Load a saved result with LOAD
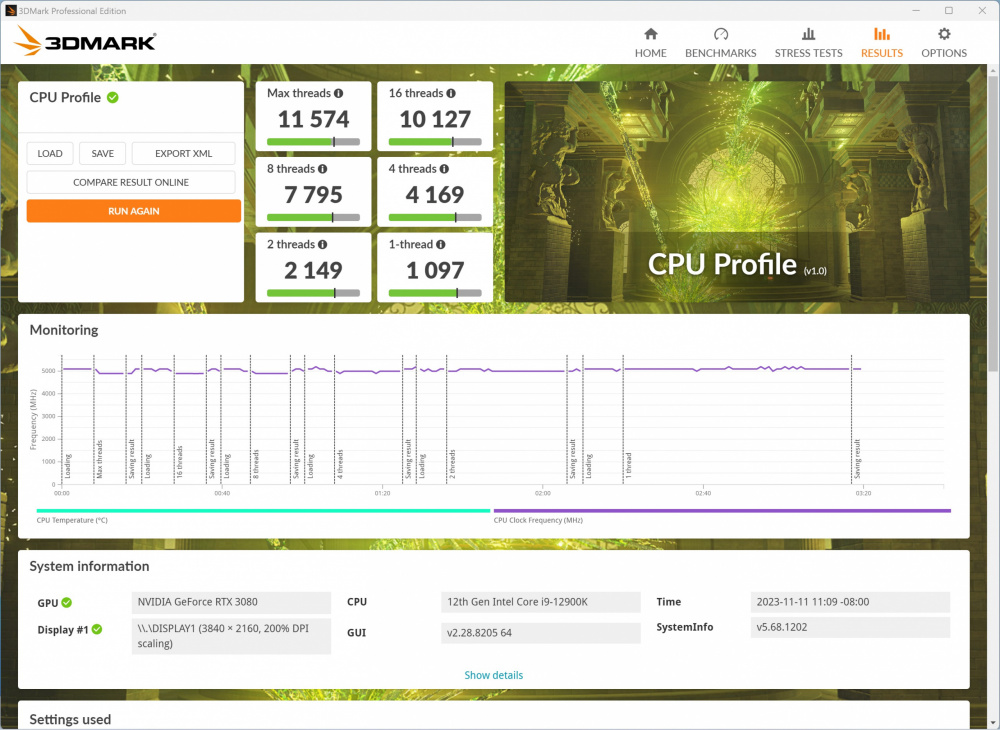The image size is (1000, 730). click(50, 154)
